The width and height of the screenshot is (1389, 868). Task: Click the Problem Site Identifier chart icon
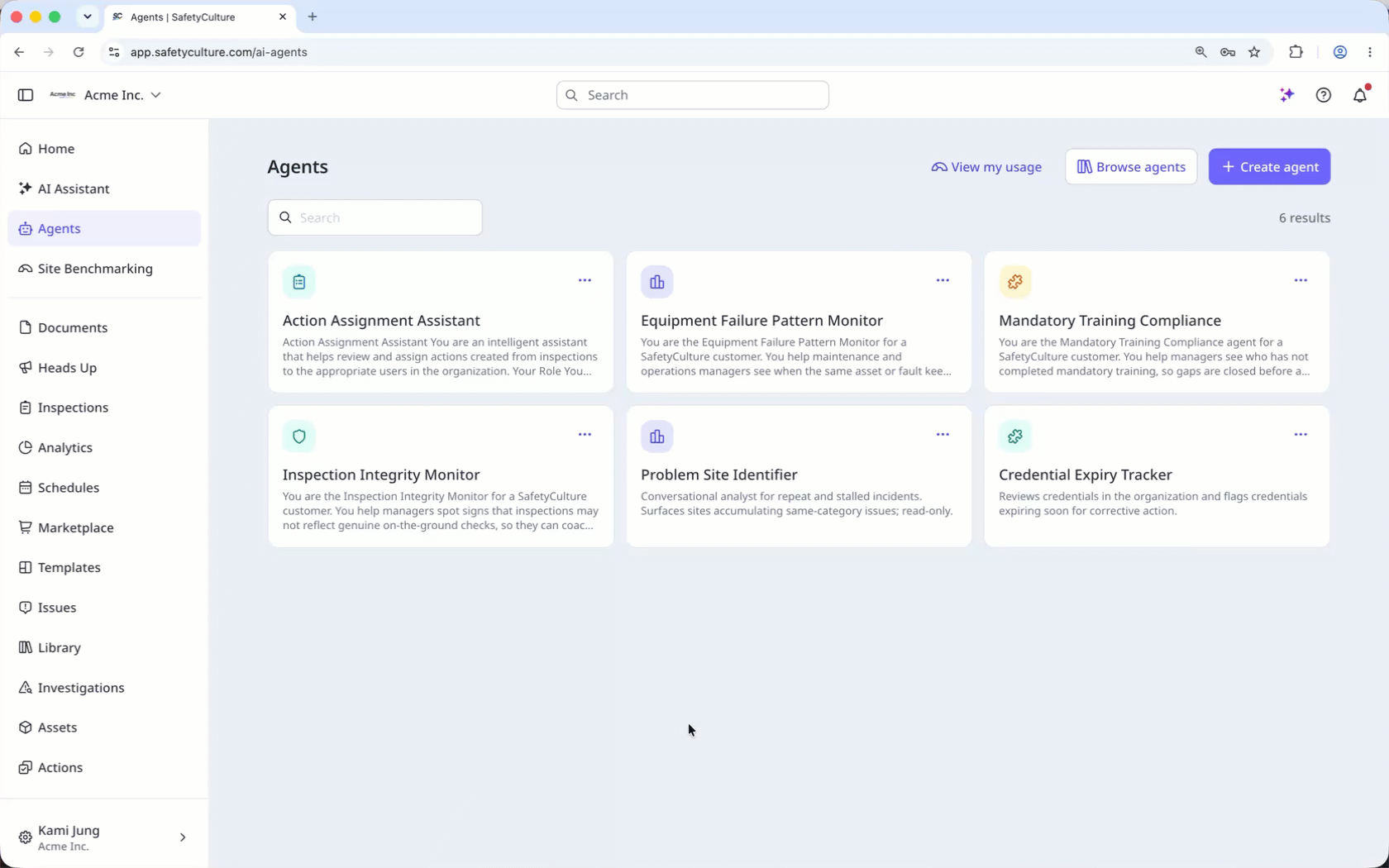pyautogui.click(x=657, y=436)
